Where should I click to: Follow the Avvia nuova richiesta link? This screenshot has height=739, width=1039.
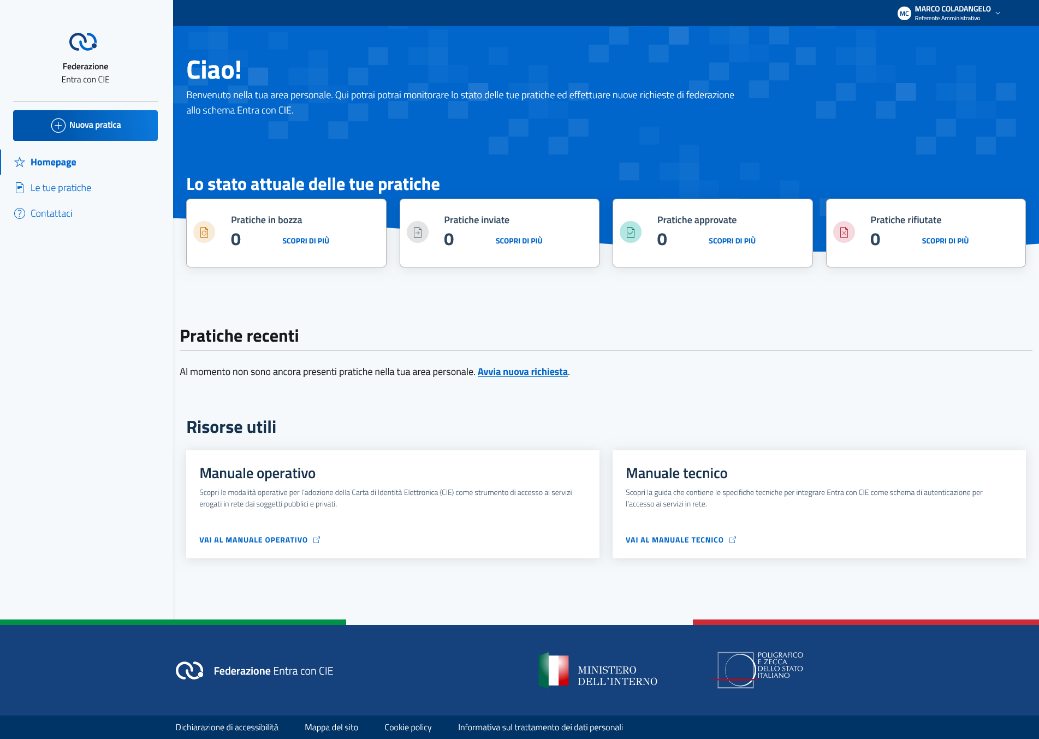point(523,372)
